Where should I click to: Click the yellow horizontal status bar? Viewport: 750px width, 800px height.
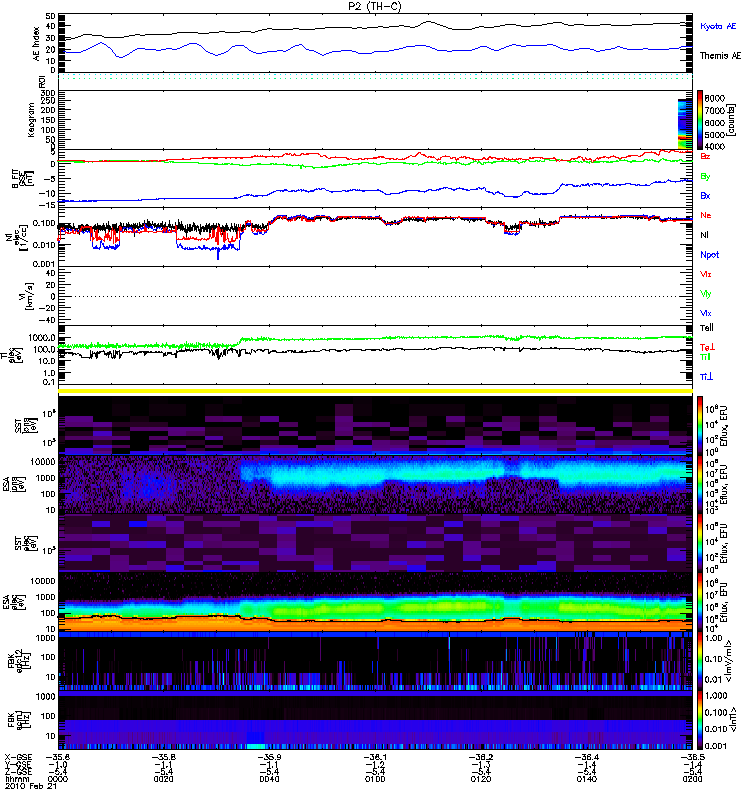(x=374, y=390)
